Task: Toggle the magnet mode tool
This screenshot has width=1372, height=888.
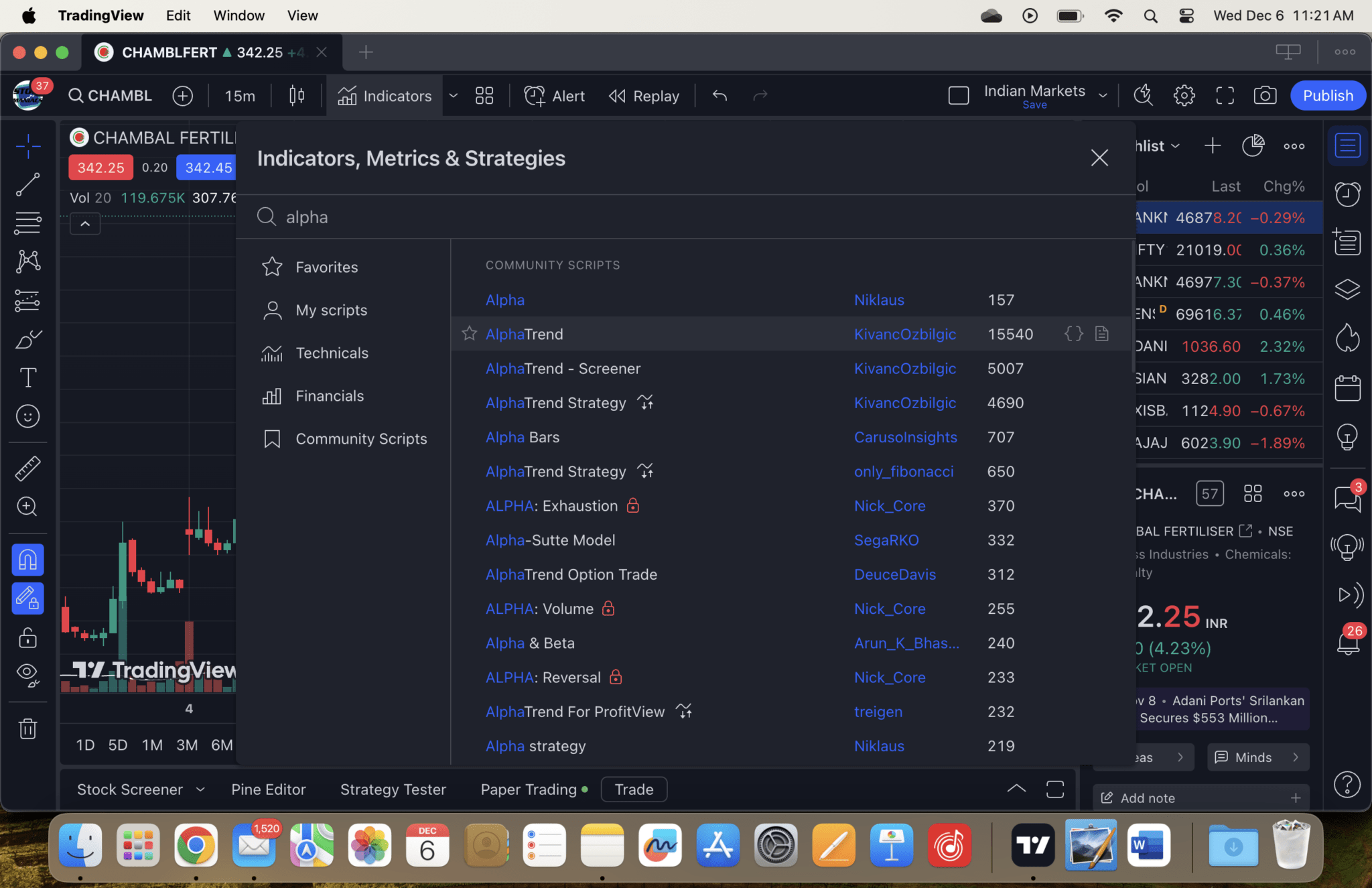Action: [x=27, y=560]
